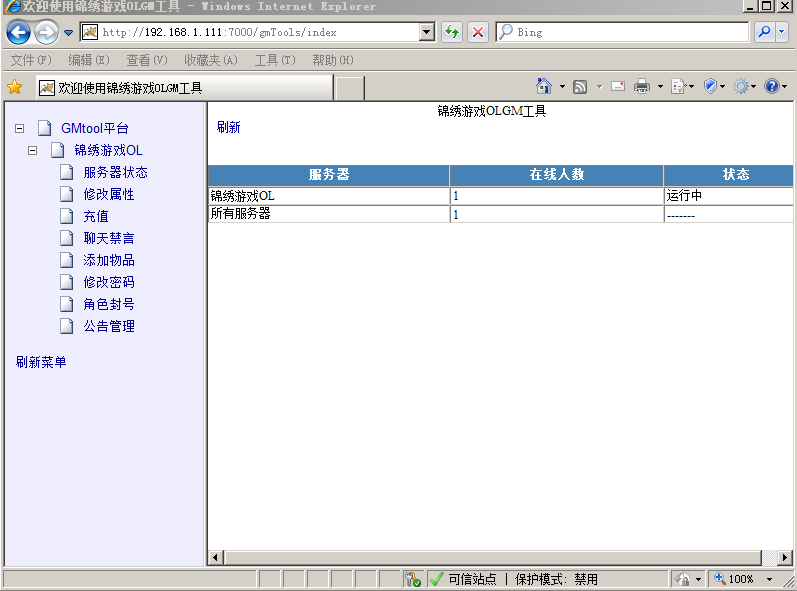Click the horizontal scrollbar left arrow

coord(215,557)
